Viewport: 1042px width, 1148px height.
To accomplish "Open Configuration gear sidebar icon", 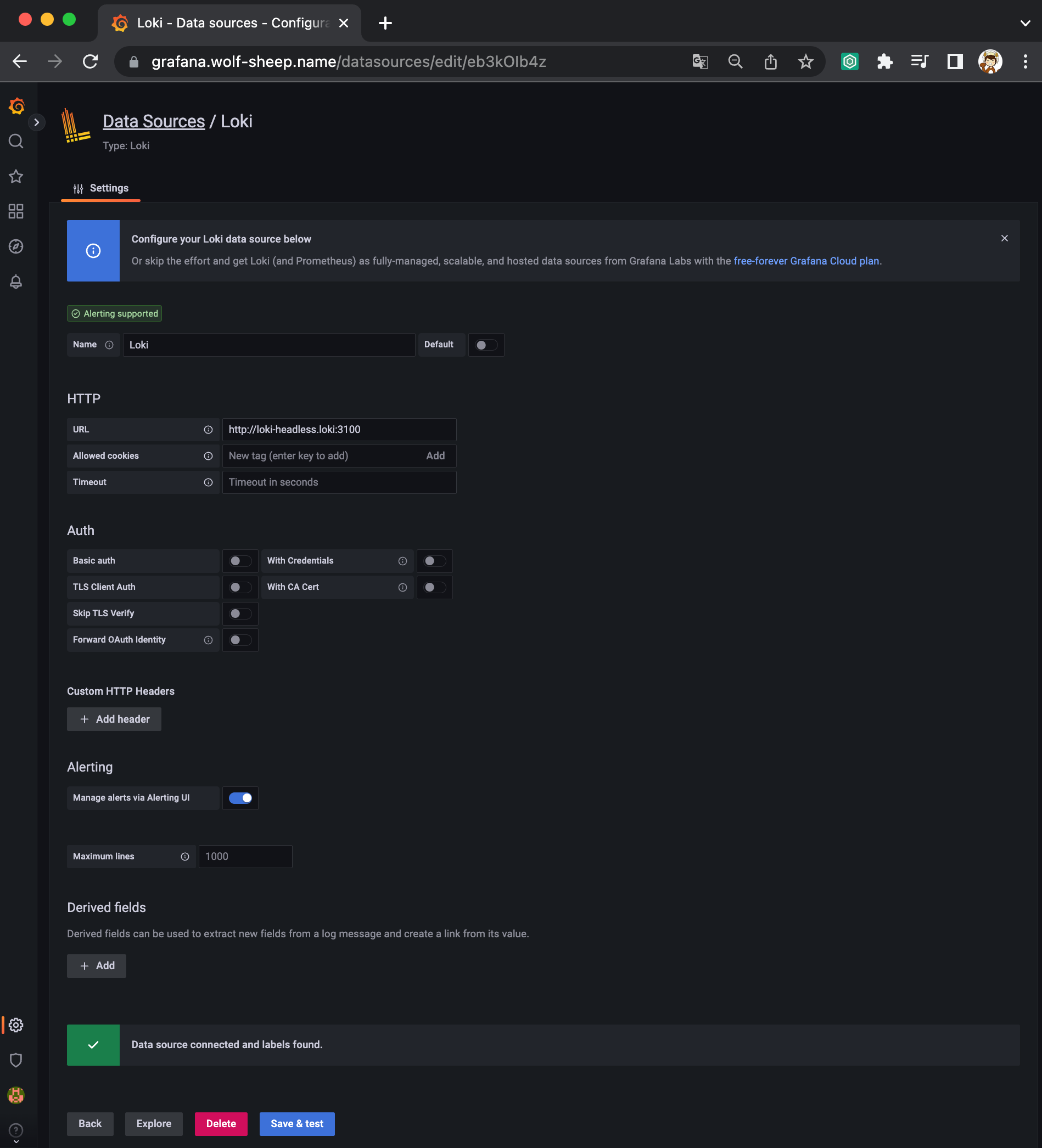I will click(x=16, y=1025).
